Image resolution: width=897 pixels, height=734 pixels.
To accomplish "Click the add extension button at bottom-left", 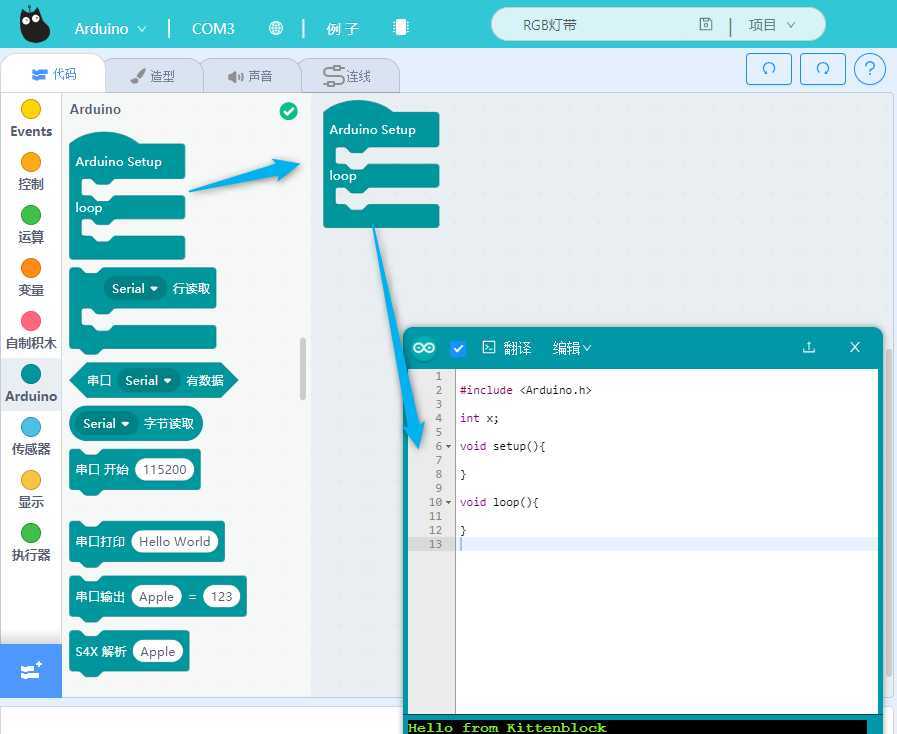I will [x=31, y=670].
